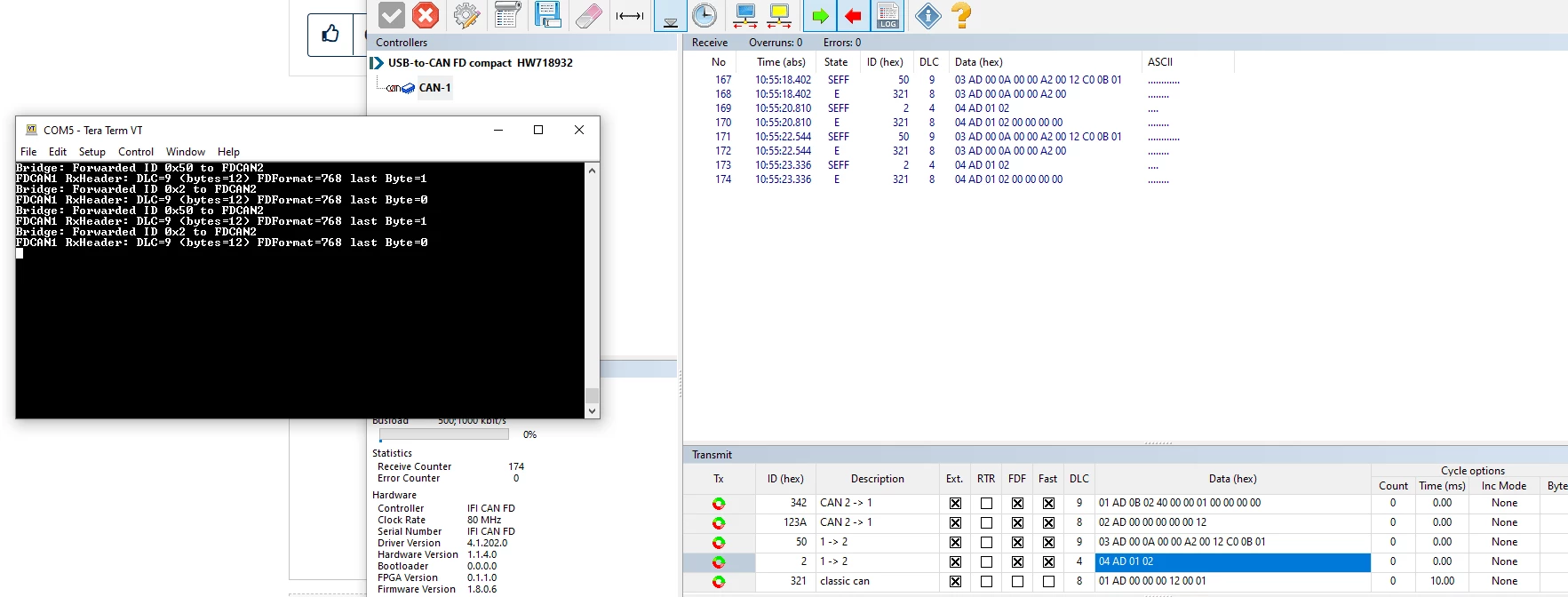
Task: Click Inc Mode None for ID 342 row
Action: pos(1504,503)
